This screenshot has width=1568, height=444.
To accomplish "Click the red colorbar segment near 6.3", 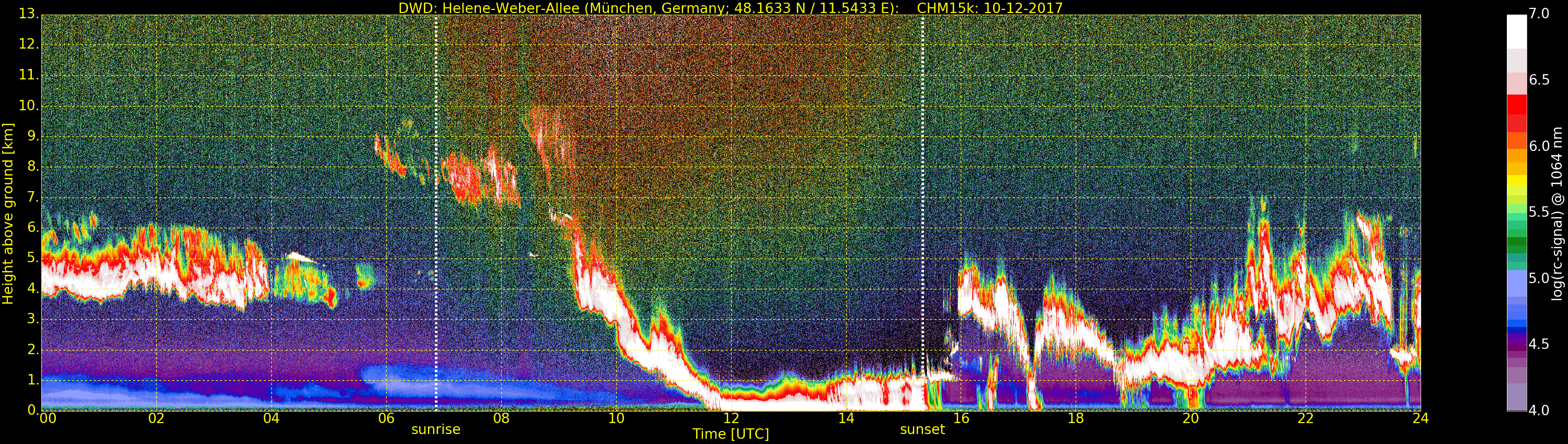I will click(x=1516, y=104).
